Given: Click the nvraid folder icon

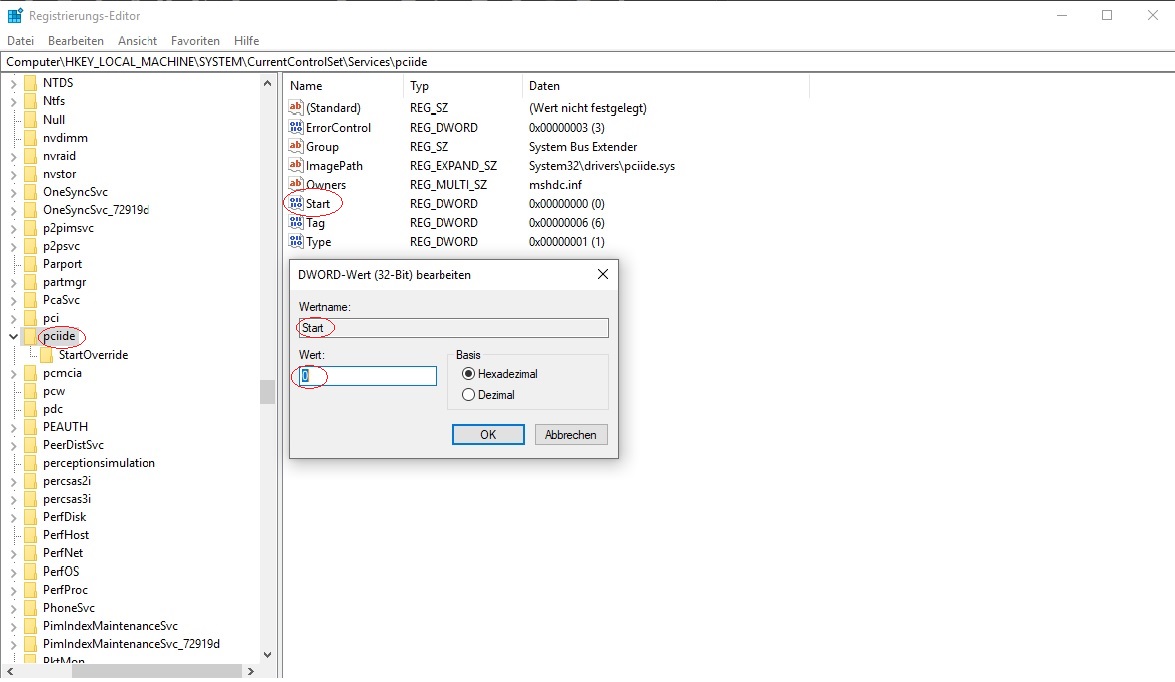Looking at the screenshot, I should pos(30,156).
